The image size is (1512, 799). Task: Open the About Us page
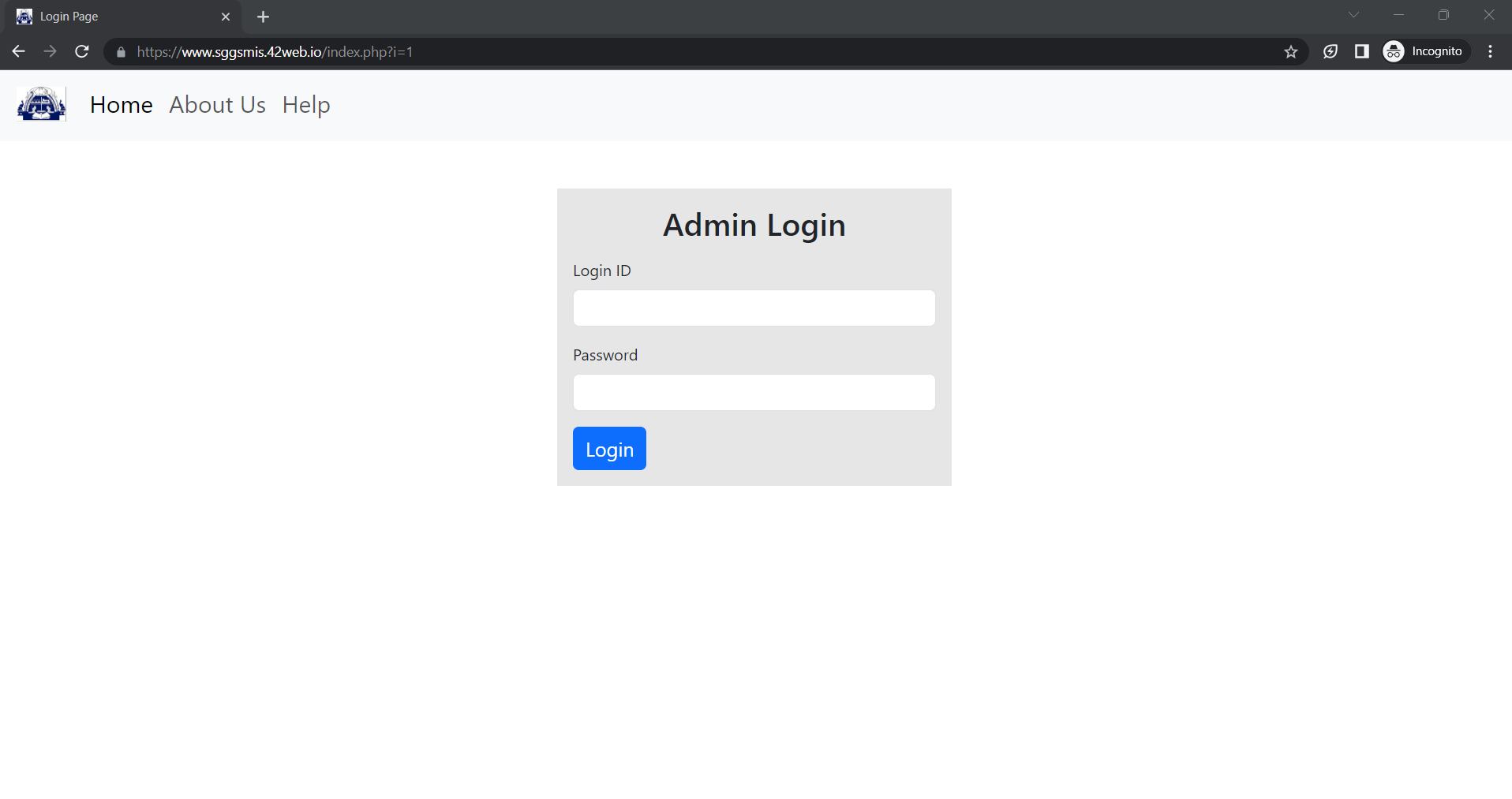pyautogui.click(x=216, y=105)
